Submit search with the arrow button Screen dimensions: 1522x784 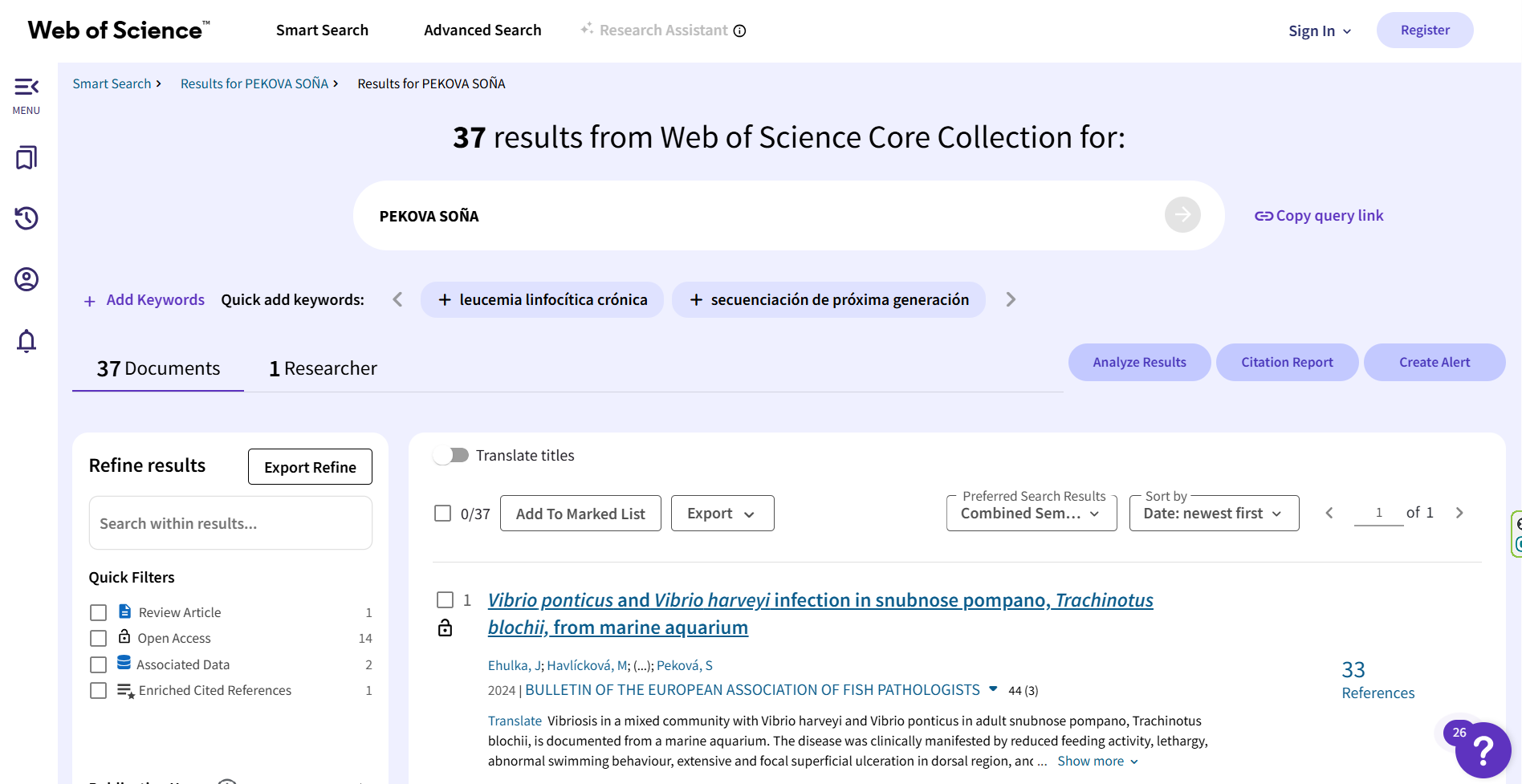pos(1182,215)
